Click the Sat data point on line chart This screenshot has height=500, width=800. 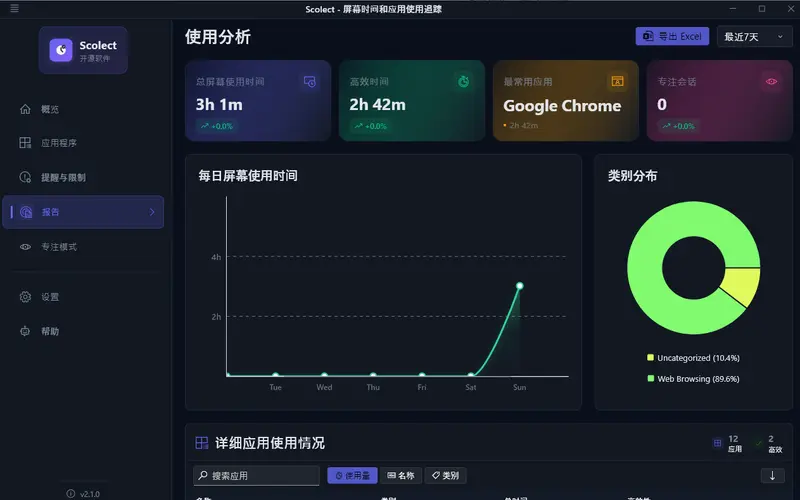pos(470,376)
